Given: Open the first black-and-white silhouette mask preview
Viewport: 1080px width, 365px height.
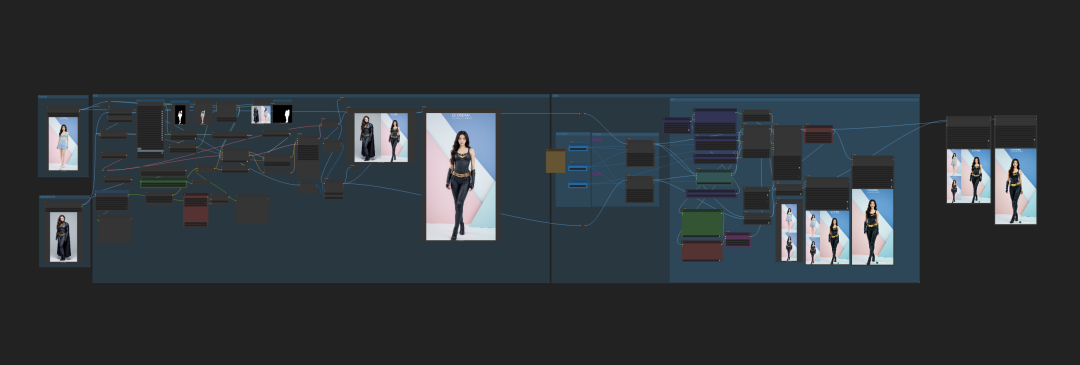Looking at the screenshot, I should [180, 114].
